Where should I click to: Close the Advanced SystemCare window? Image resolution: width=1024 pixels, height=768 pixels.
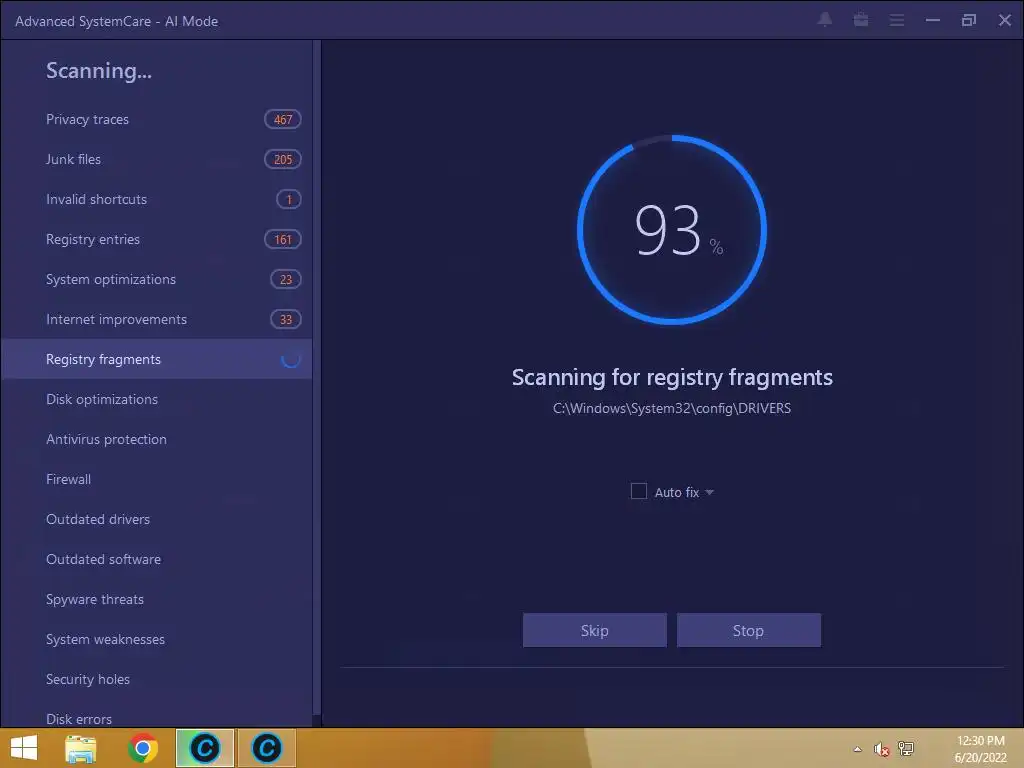tap(1004, 20)
